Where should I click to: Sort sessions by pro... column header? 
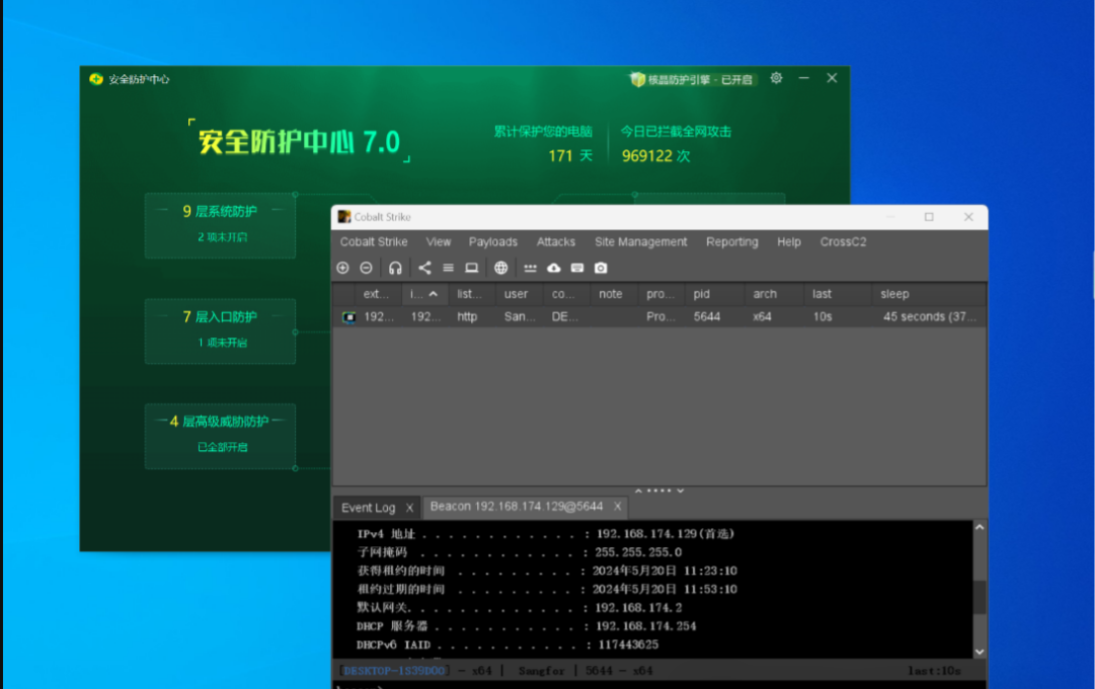point(660,294)
